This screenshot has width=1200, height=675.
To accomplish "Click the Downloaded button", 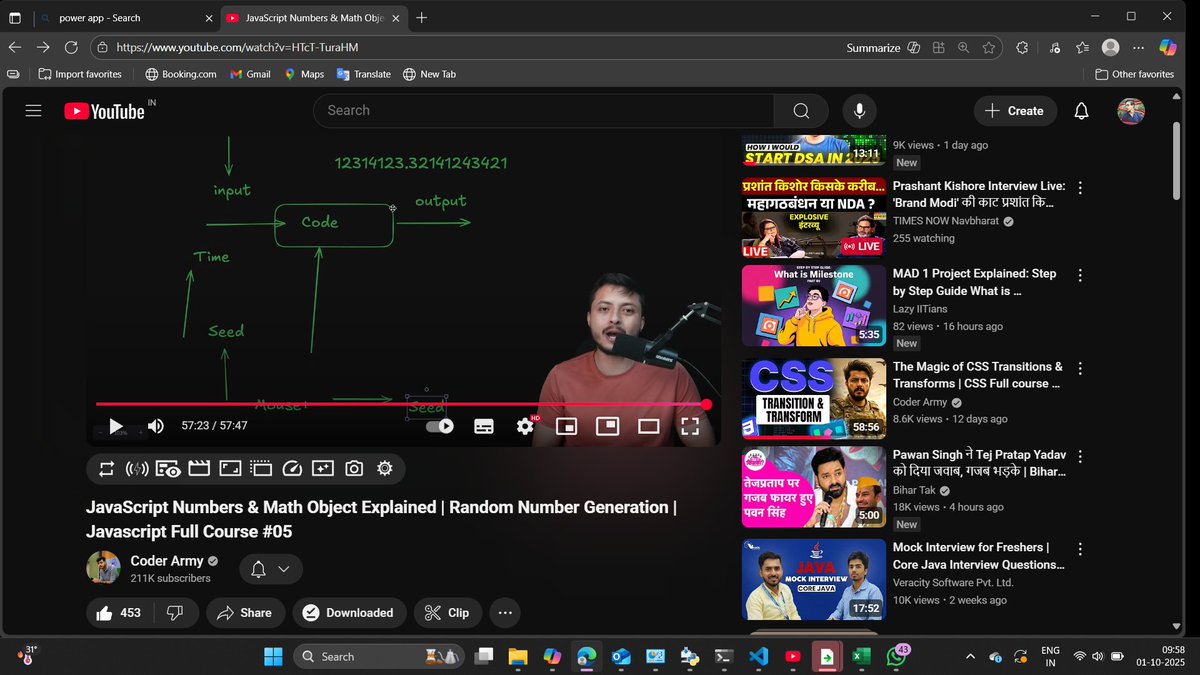I will click(349, 613).
